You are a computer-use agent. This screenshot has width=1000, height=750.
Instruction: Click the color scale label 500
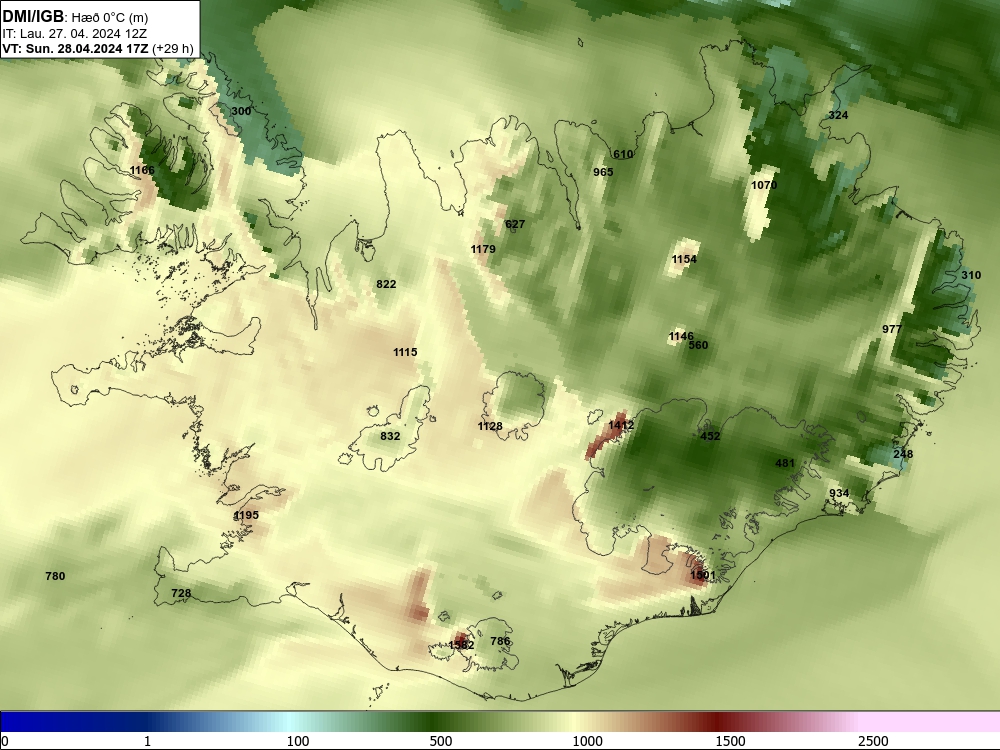coord(441,741)
